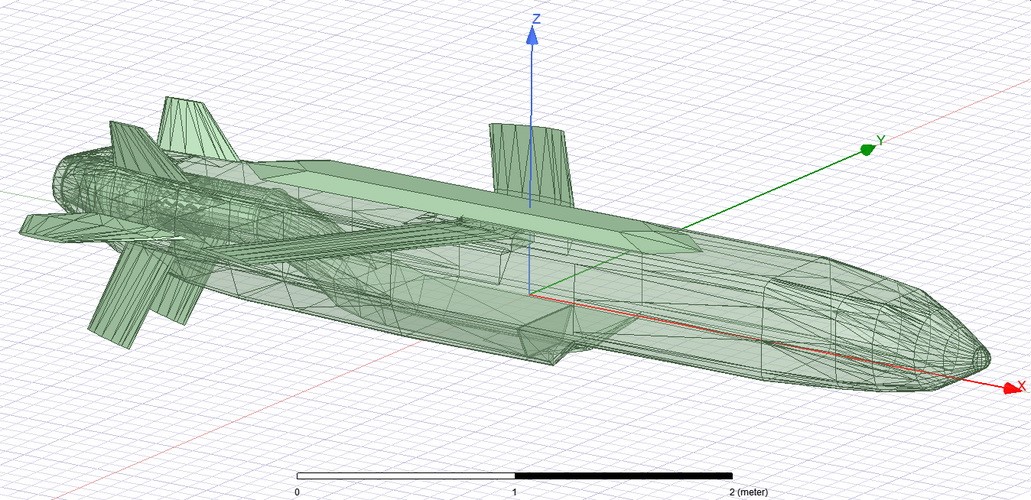Click the scale bar's 0 label

(x=297, y=492)
